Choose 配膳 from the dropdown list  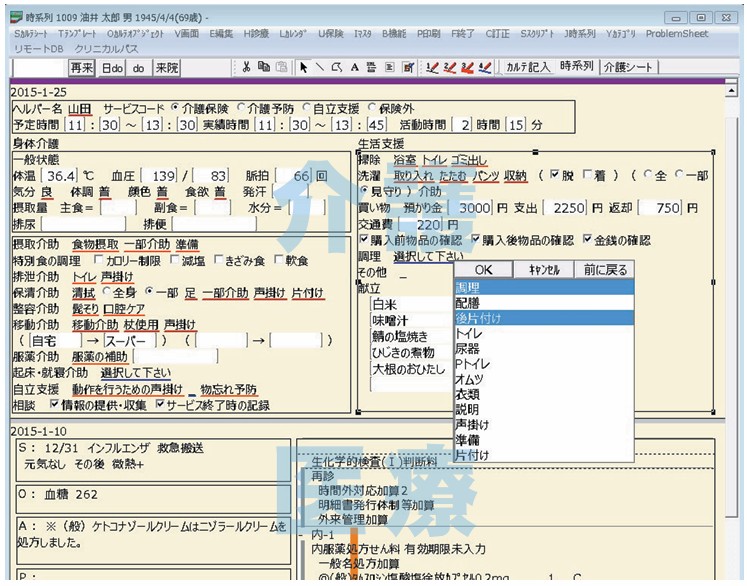471,302
